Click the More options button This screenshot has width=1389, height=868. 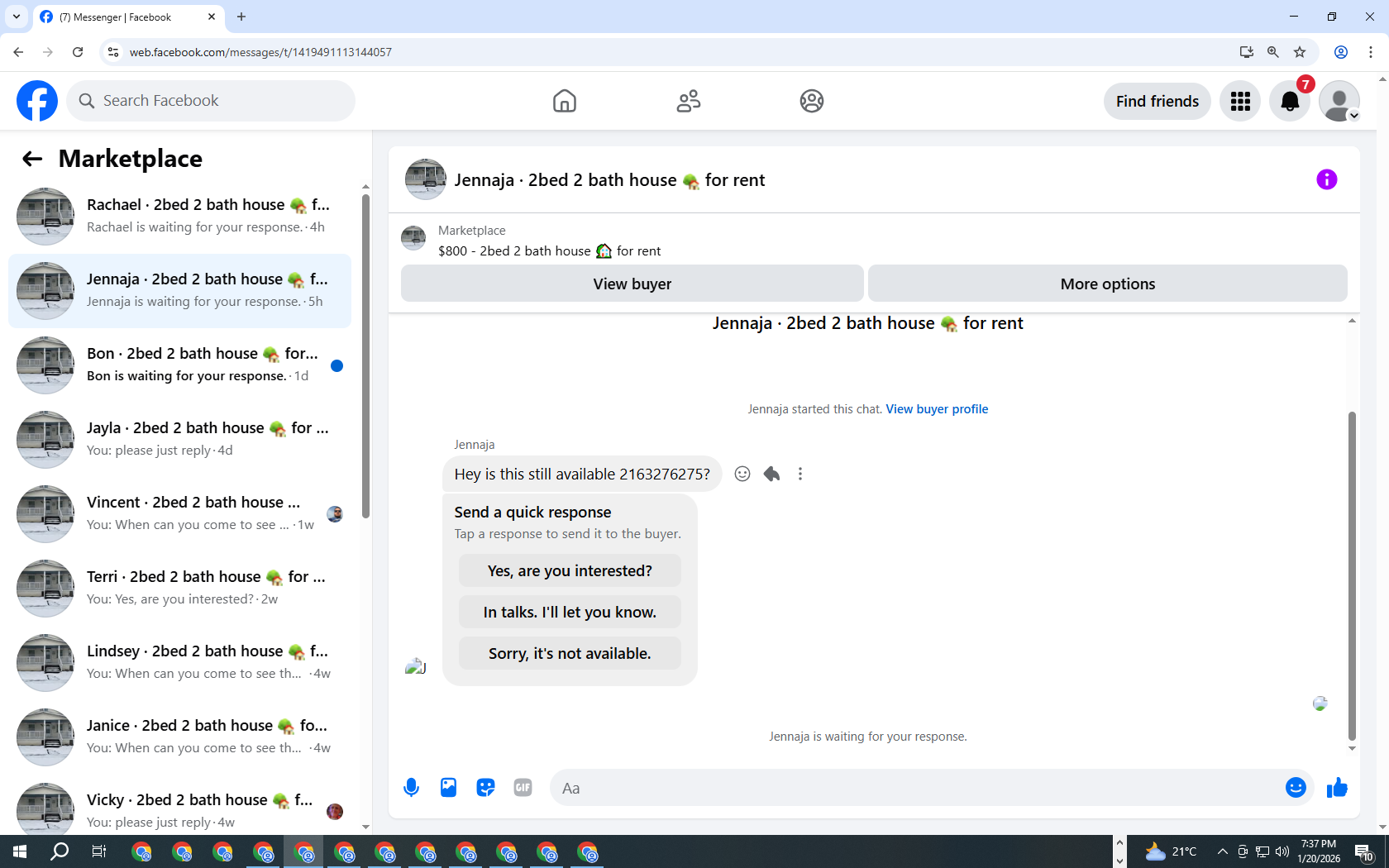(x=1108, y=284)
